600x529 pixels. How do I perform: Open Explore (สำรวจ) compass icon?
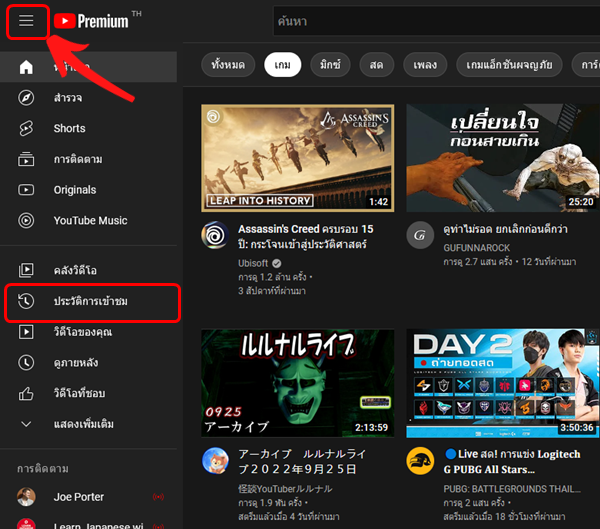coord(26,98)
